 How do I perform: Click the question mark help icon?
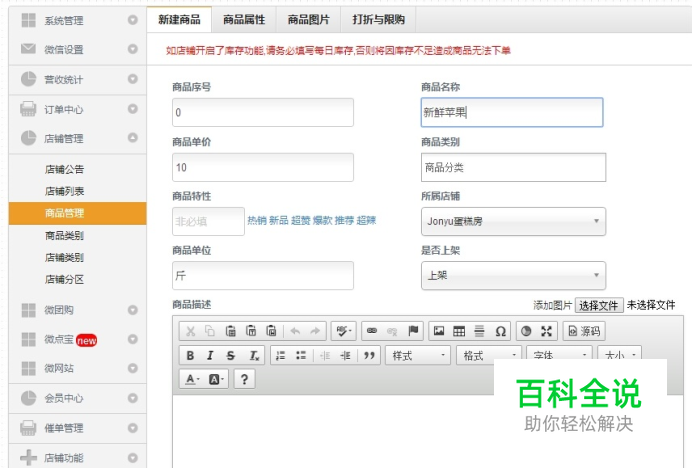point(244,379)
